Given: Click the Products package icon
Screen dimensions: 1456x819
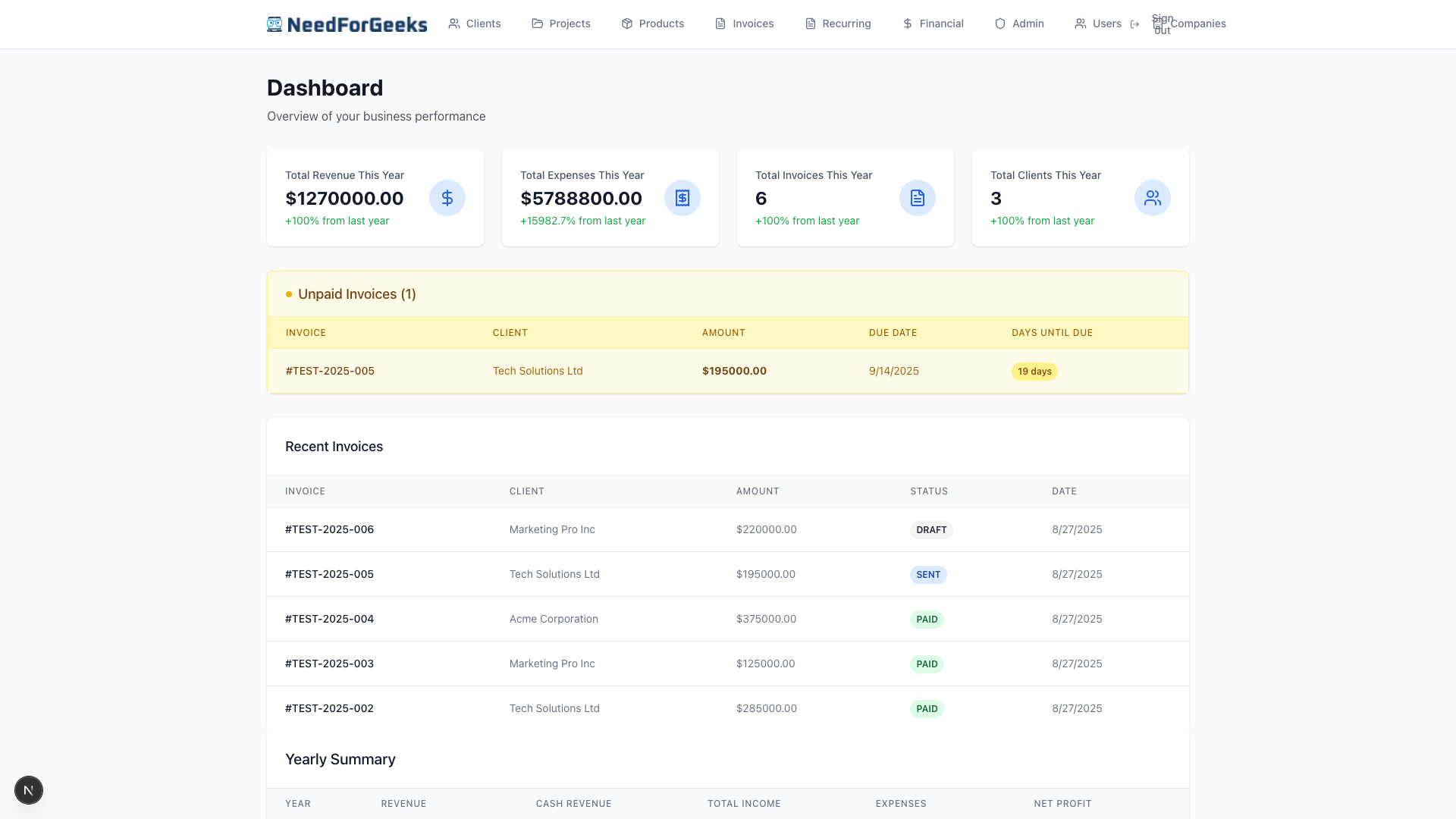Looking at the screenshot, I should (627, 24).
